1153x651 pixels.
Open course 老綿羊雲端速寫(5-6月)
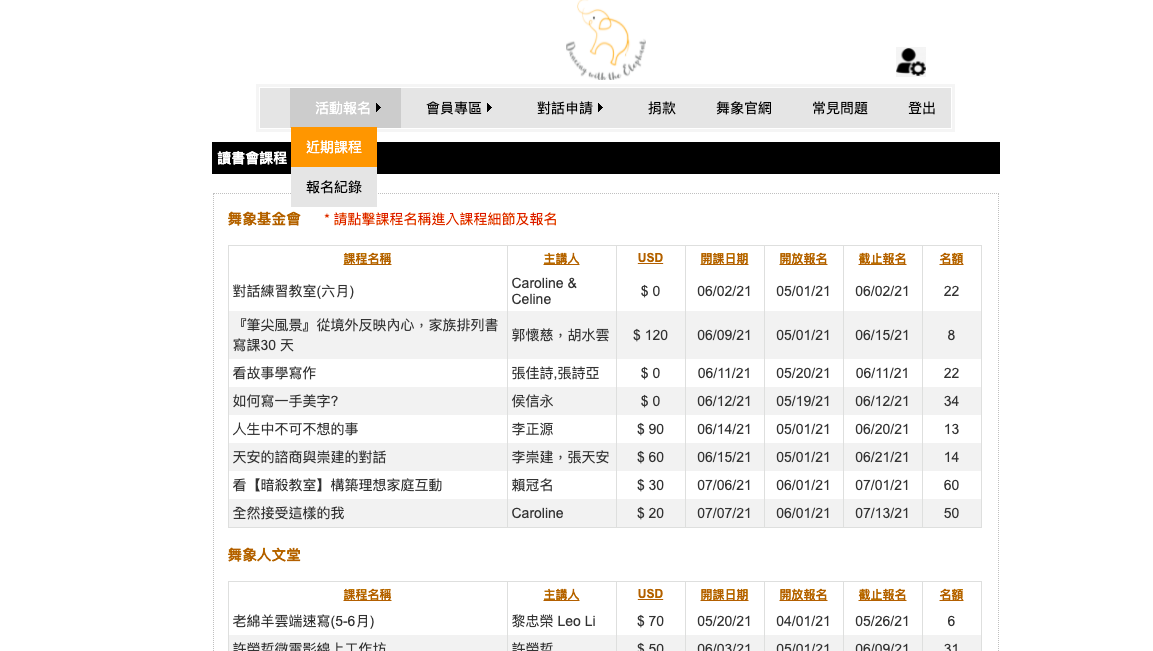tap(304, 621)
